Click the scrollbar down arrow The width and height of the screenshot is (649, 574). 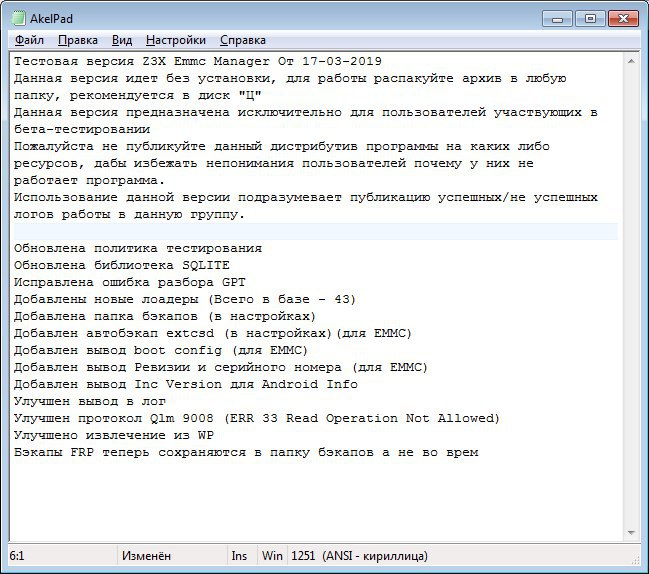click(631, 533)
